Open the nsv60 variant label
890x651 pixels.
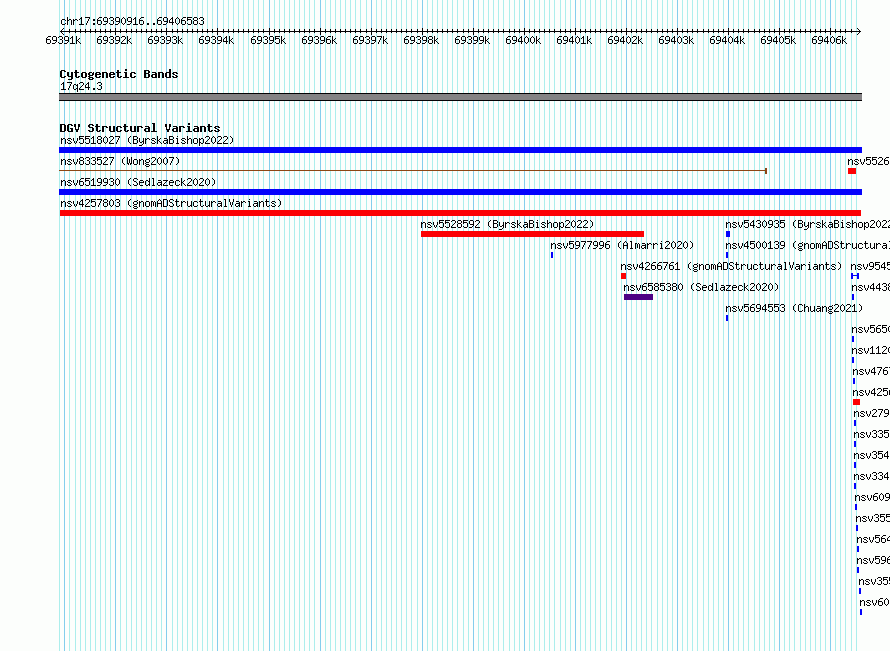(874, 602)
